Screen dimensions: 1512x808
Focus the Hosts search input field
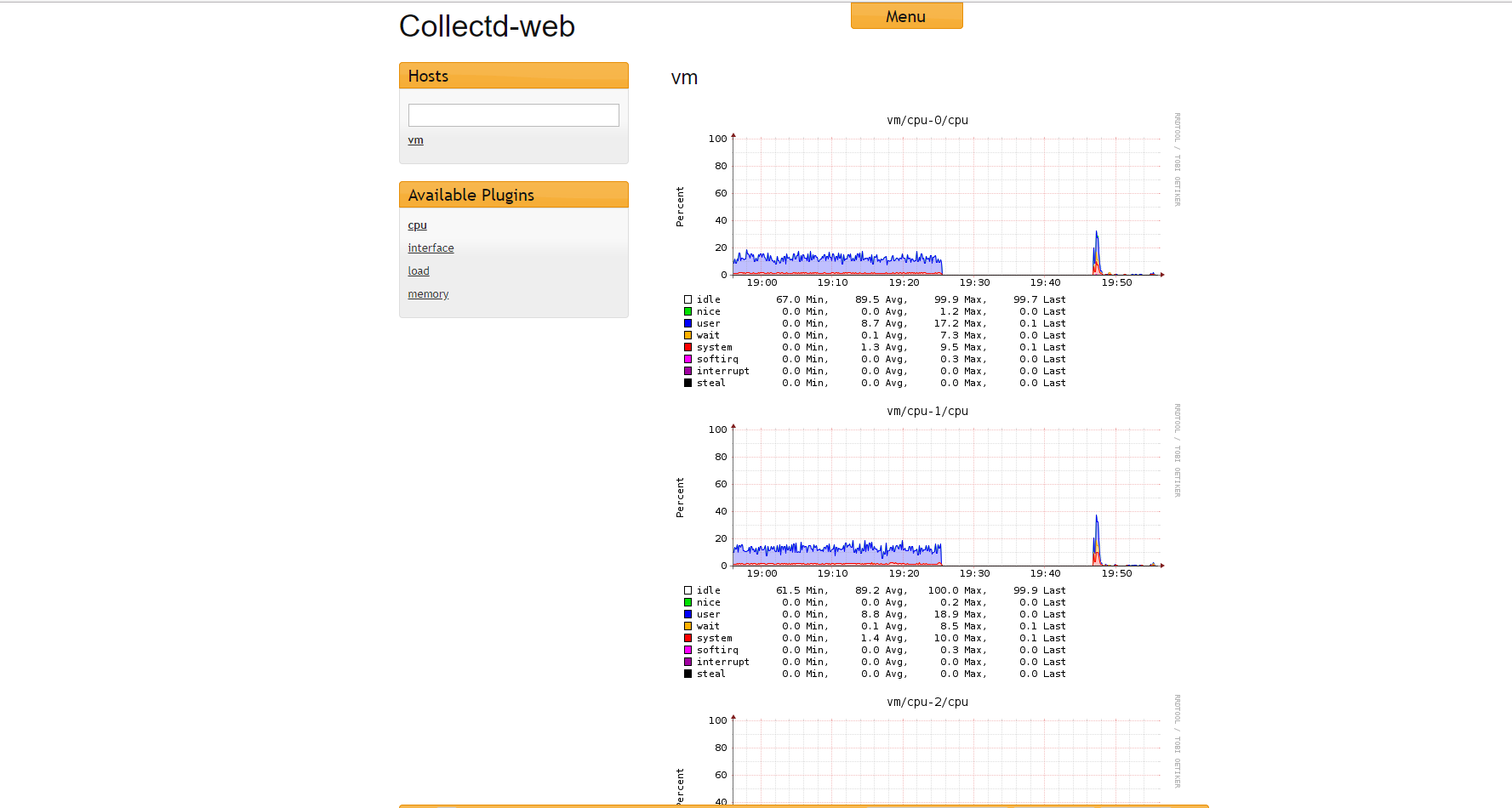click(x=513, y=115)
